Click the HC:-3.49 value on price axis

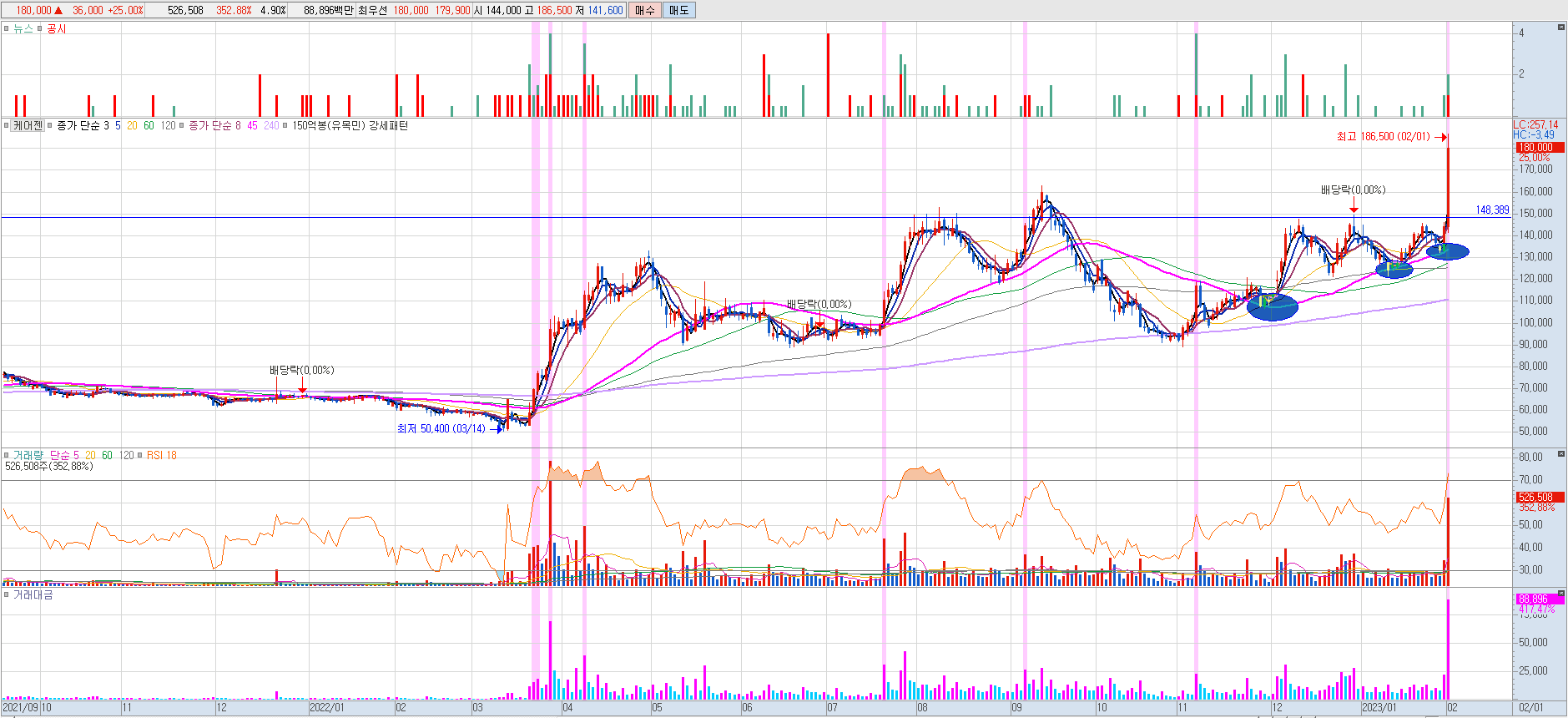[1534, 134]
